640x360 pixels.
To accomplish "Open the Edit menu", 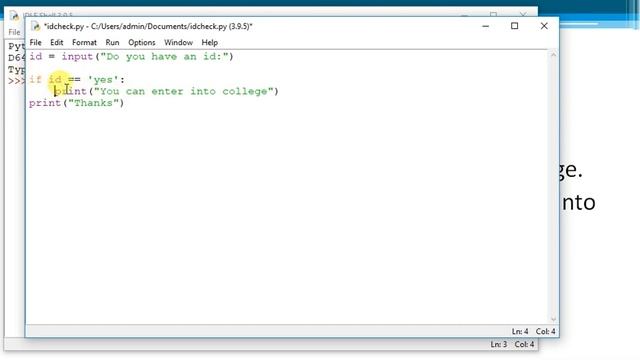I will click(x=56, y=42).
